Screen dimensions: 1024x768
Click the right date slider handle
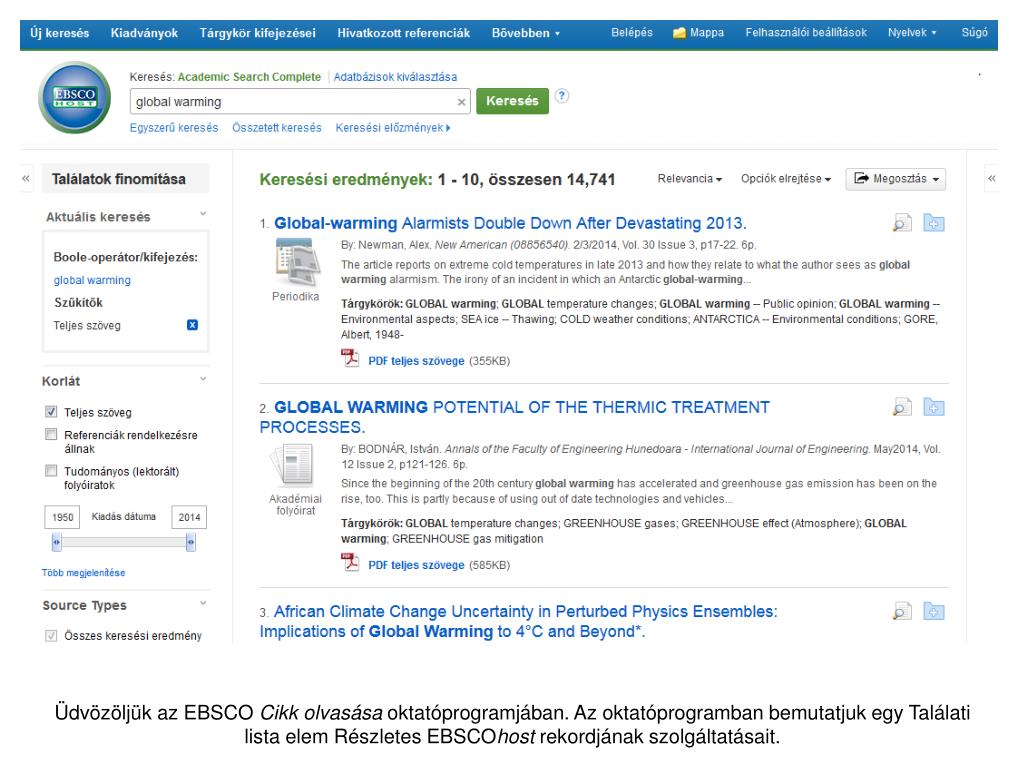click(191, 542)
